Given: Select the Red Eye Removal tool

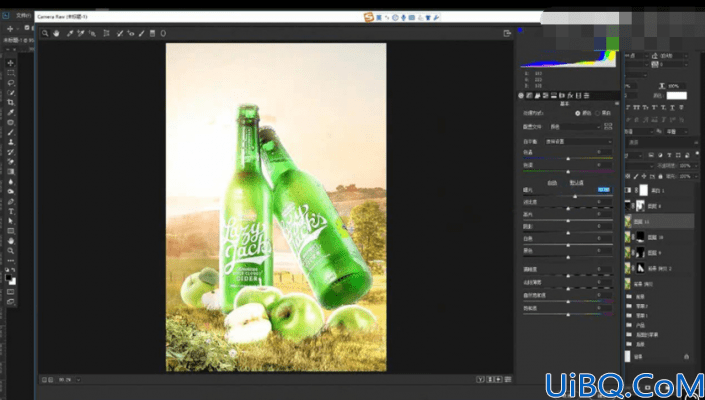Looking at the screenshot, I should (131, 33).
